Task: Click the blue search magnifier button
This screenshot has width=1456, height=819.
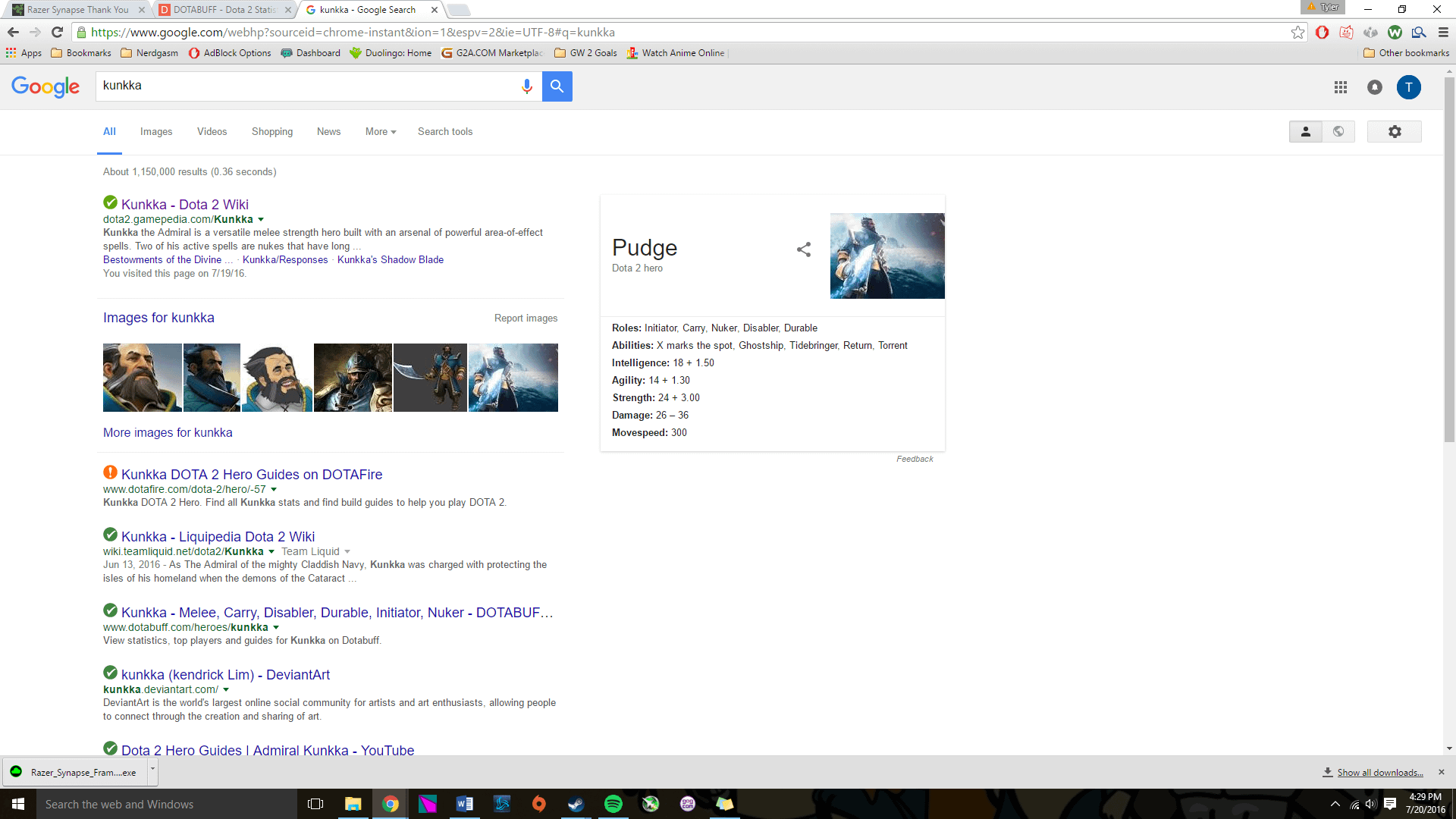Action: click(x=557, y=86)
